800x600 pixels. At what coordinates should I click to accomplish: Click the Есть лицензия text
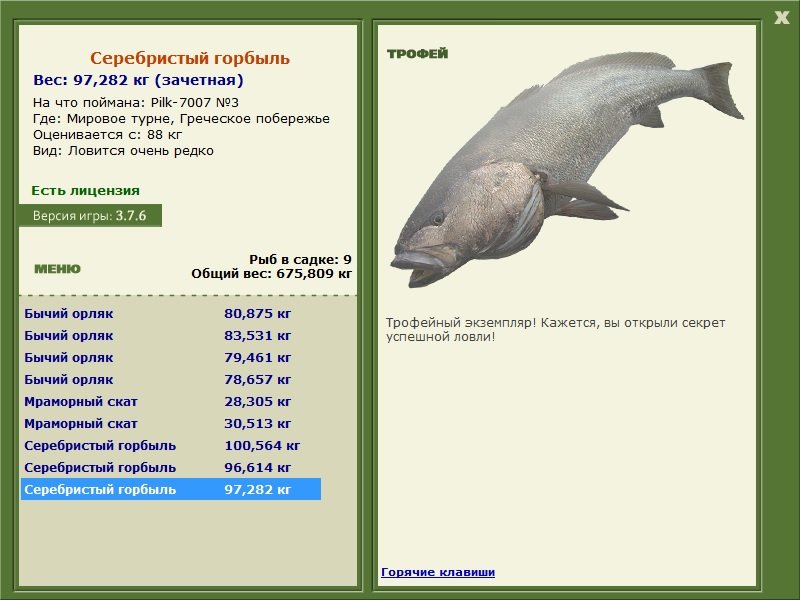86,190
